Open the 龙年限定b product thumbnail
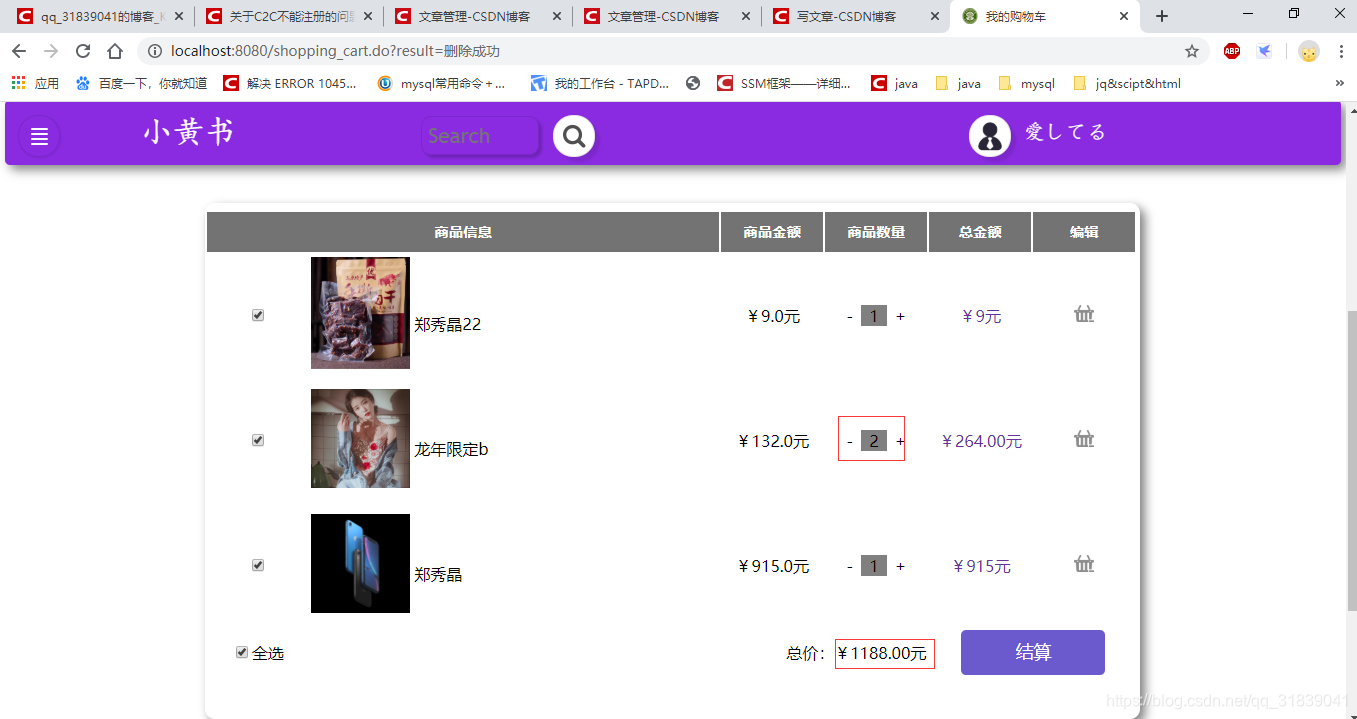Image resolution: width=1357 pixels, height=719 pixels. point(360,438)
